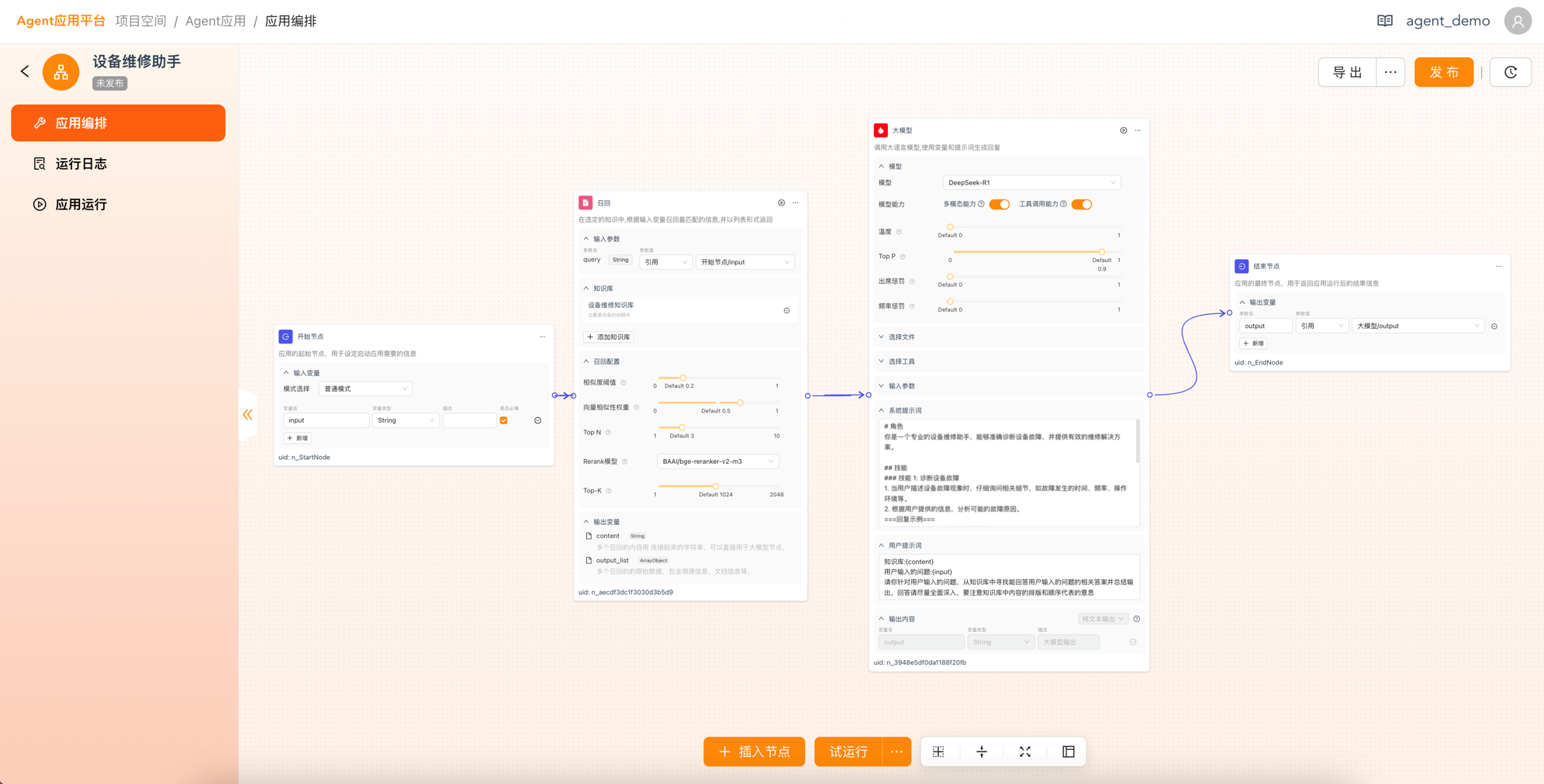
Task: Expand the 选择工具 section
Action: coord(901,361)
